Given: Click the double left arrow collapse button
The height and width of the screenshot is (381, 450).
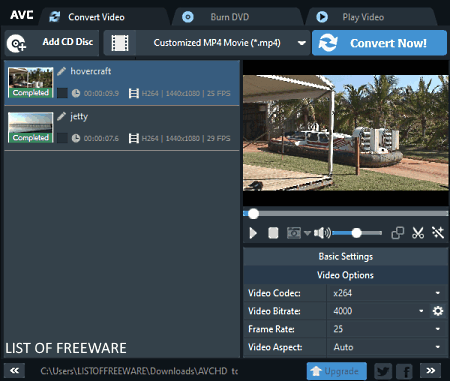Looking at the screenshot, I should (14, 371).
